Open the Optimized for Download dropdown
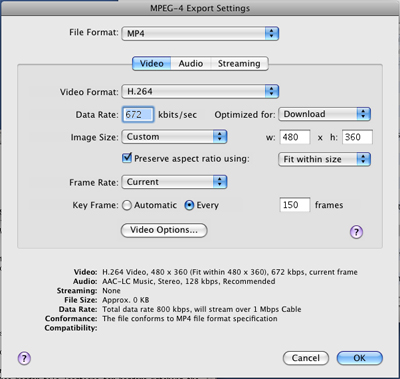 324,114
